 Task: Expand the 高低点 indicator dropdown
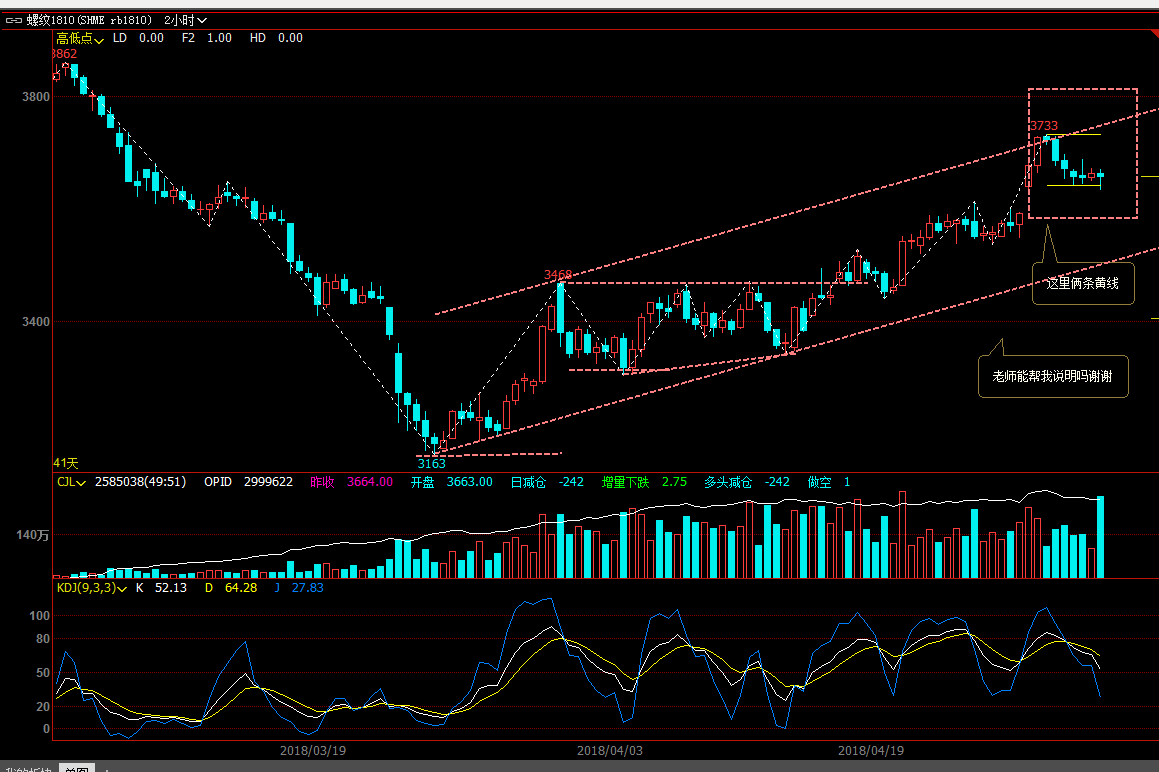(x=80, y=38)
